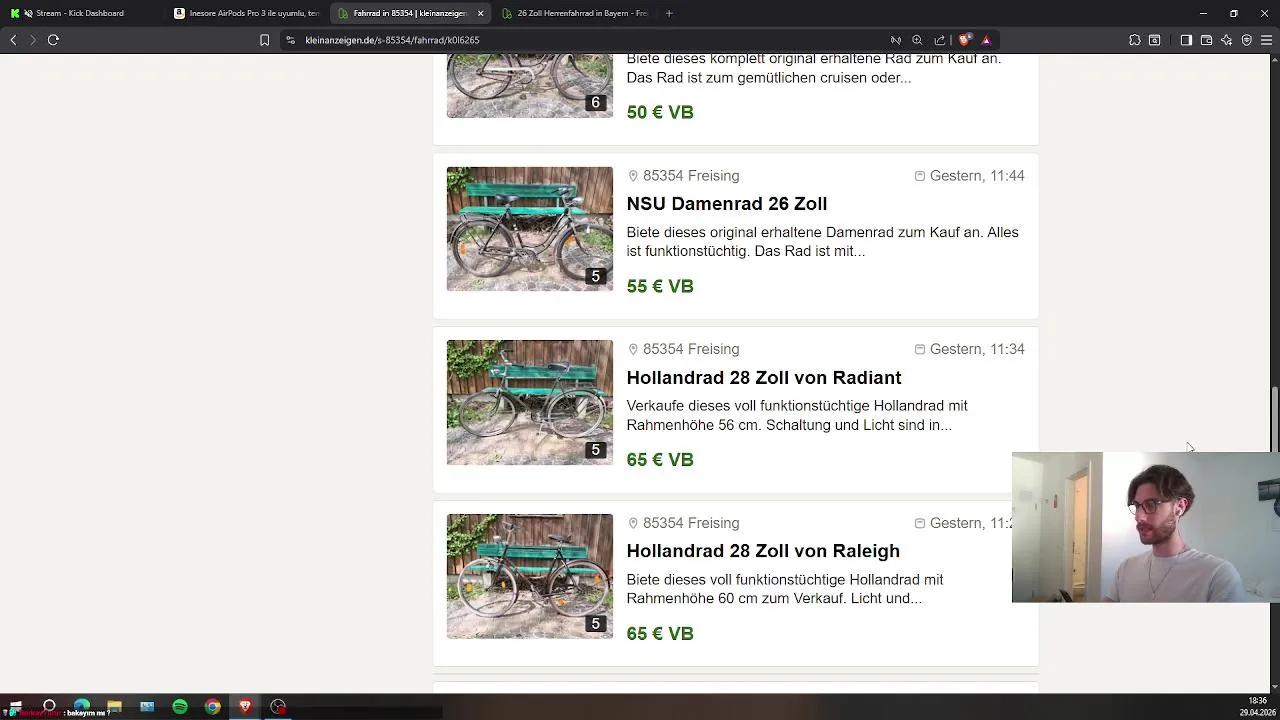1280x720 pixels.
Task: Open File Explorer from taskbar
Action: click(x=114, y=707)
